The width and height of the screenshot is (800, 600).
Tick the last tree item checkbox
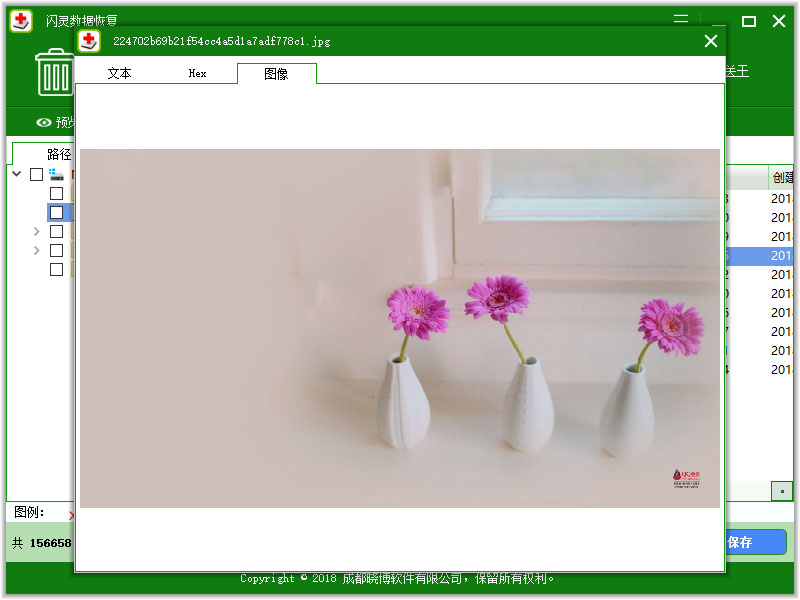57,269
